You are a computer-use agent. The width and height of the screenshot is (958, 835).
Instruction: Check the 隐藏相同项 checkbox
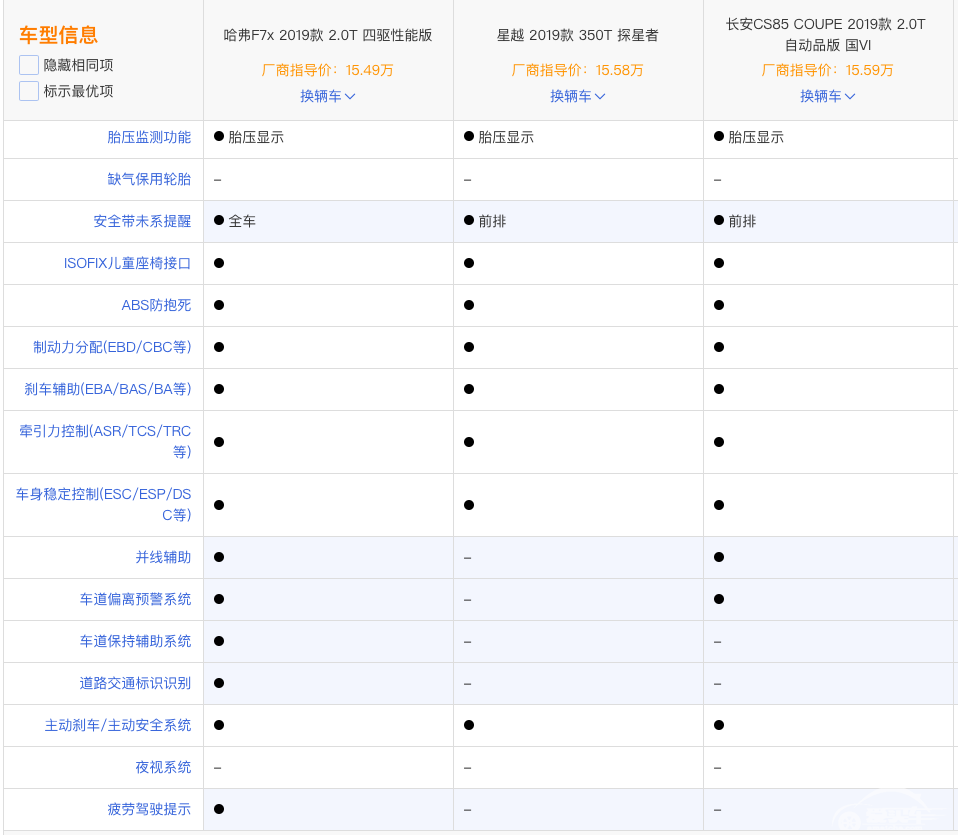[29, 65]
